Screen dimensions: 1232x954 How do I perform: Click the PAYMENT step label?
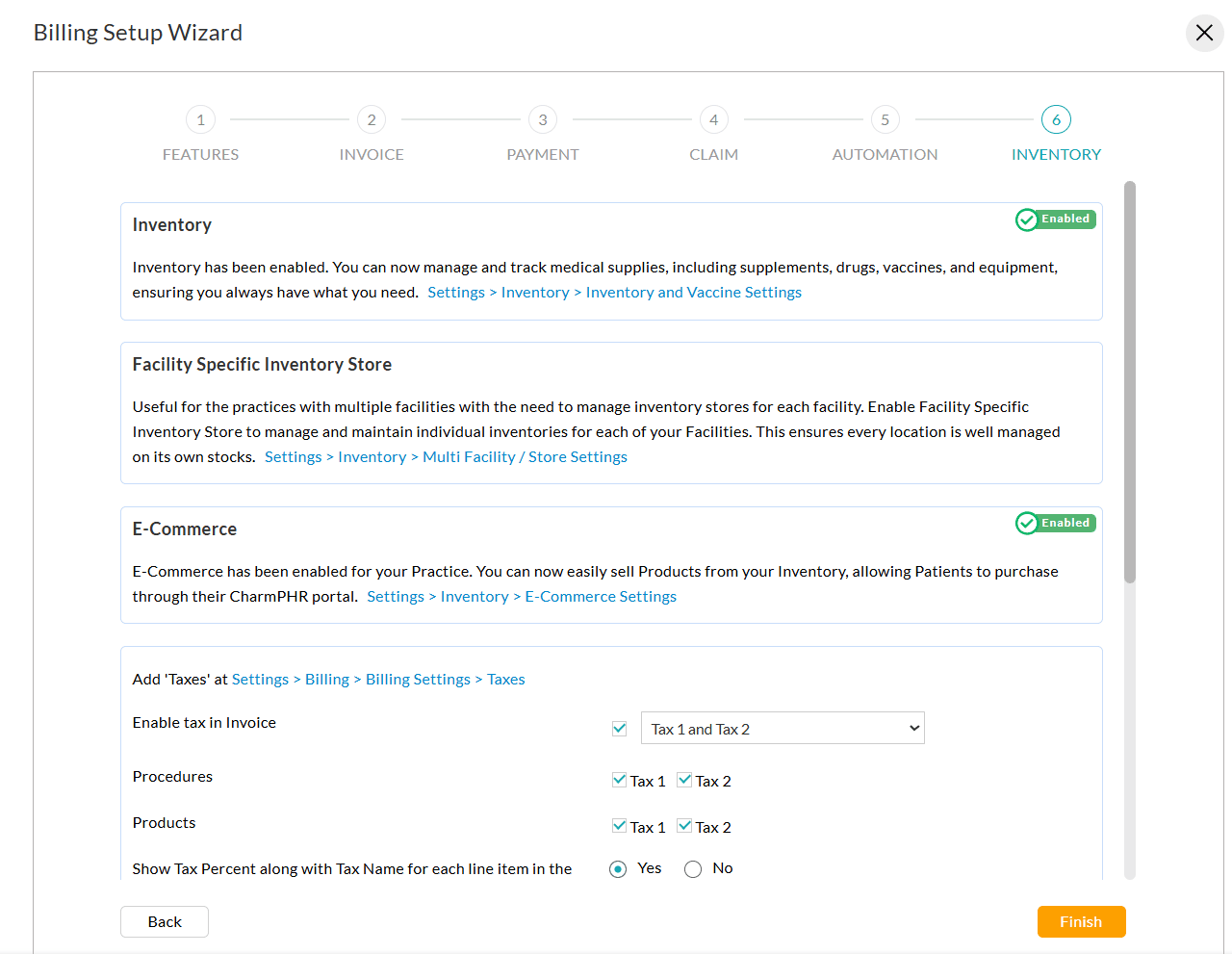pyautogui.click(x=542, y=154)
